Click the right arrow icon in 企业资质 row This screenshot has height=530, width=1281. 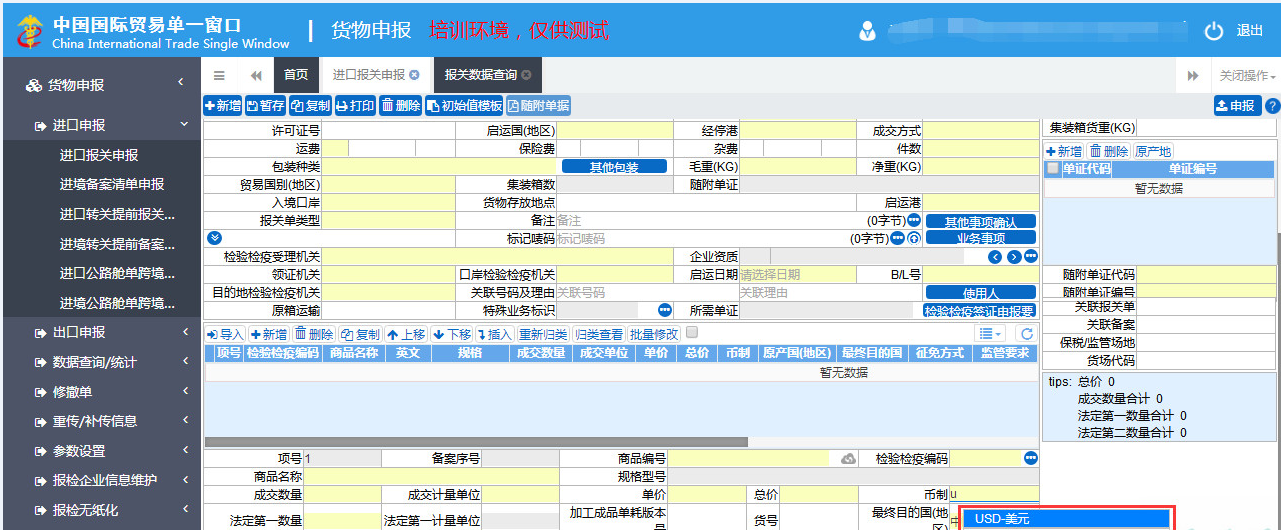coord(1013,257)
